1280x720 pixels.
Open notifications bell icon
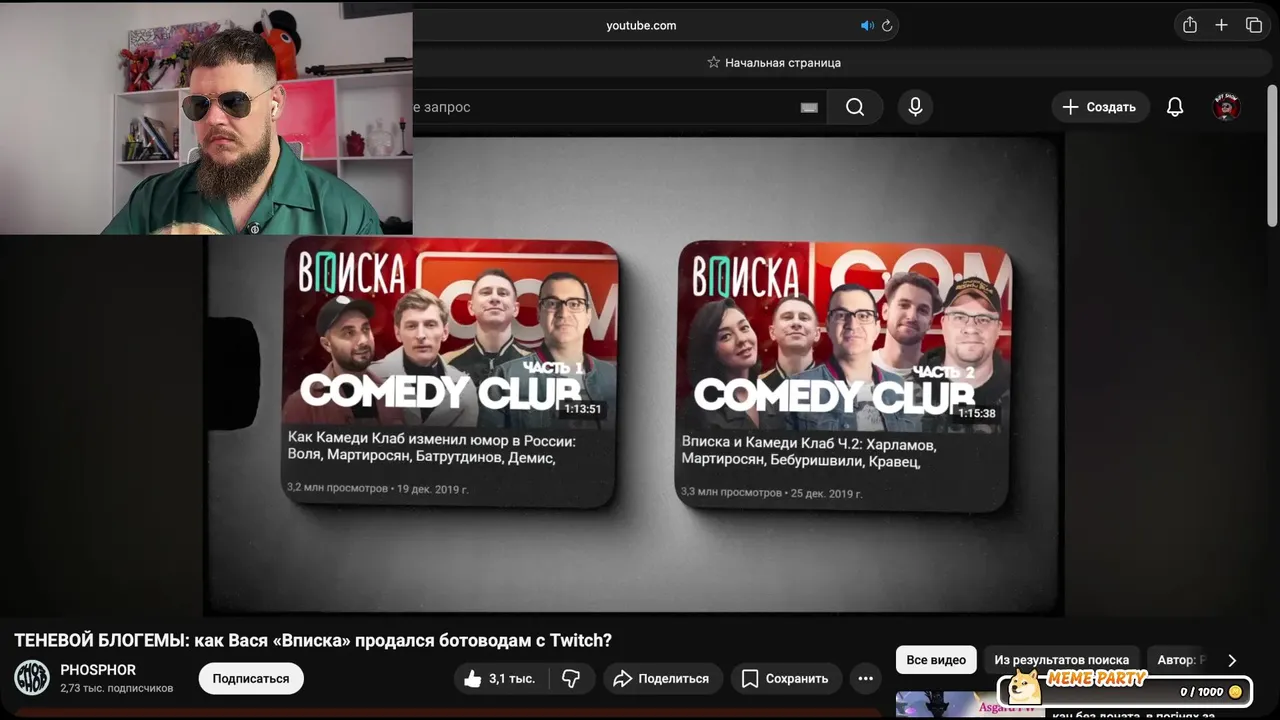click(x=1175, y=107)
